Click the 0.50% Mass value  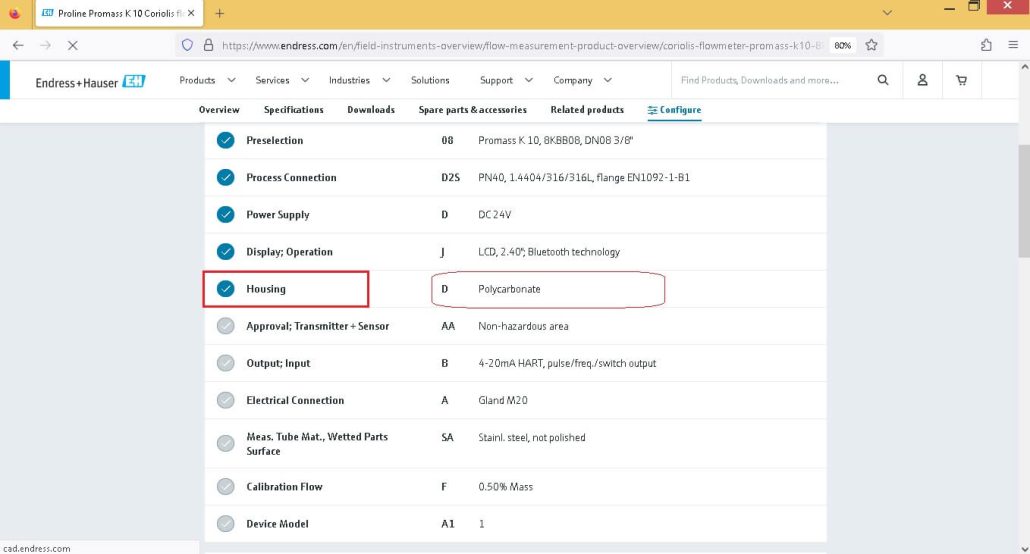[505, 487]
